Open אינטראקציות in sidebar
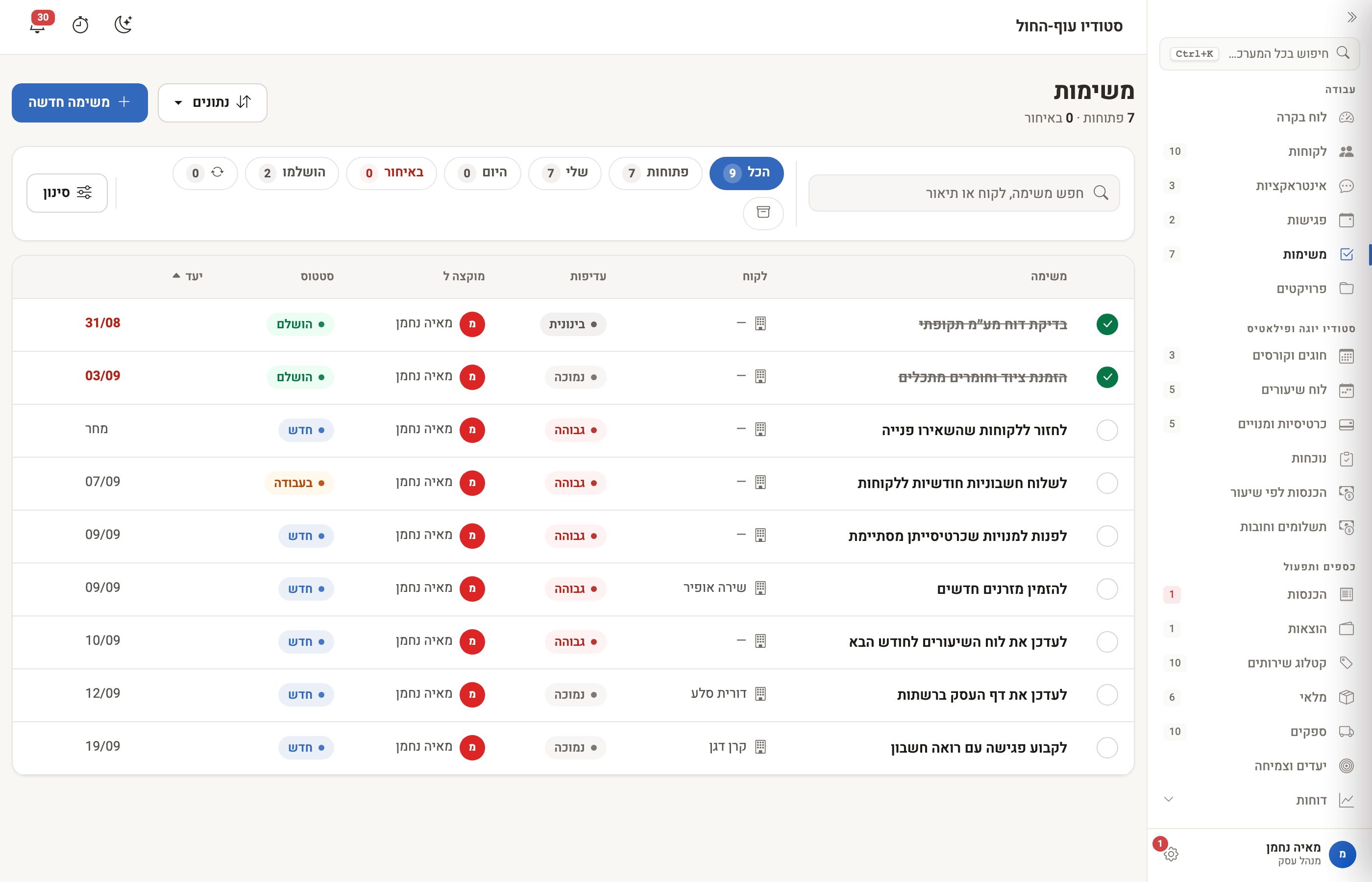The height and width of the screenshot is (882, 1372). [1260, 186]
